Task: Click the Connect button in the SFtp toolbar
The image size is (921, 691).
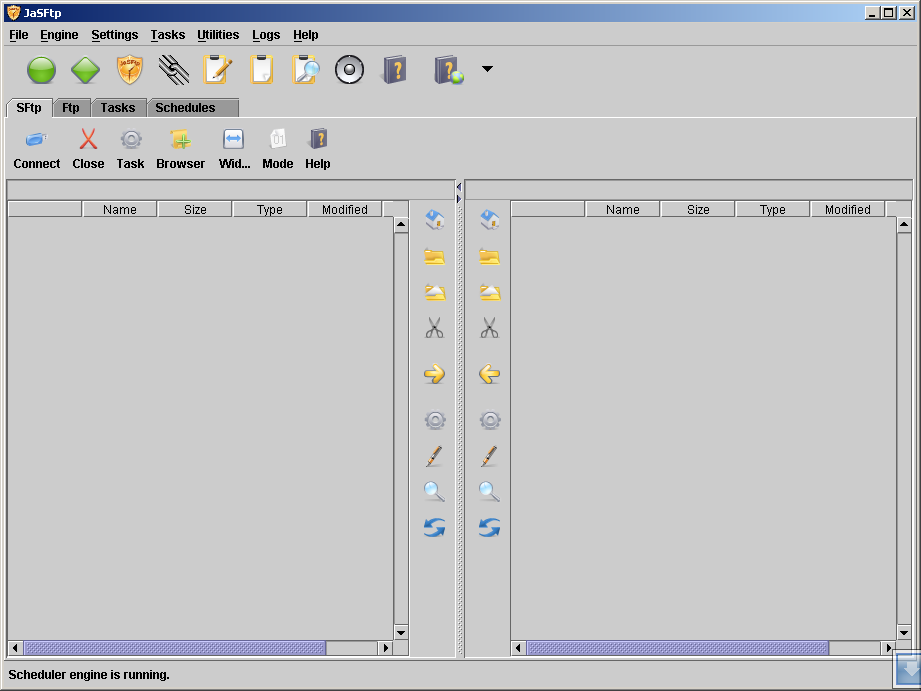Action: point(36,150)
